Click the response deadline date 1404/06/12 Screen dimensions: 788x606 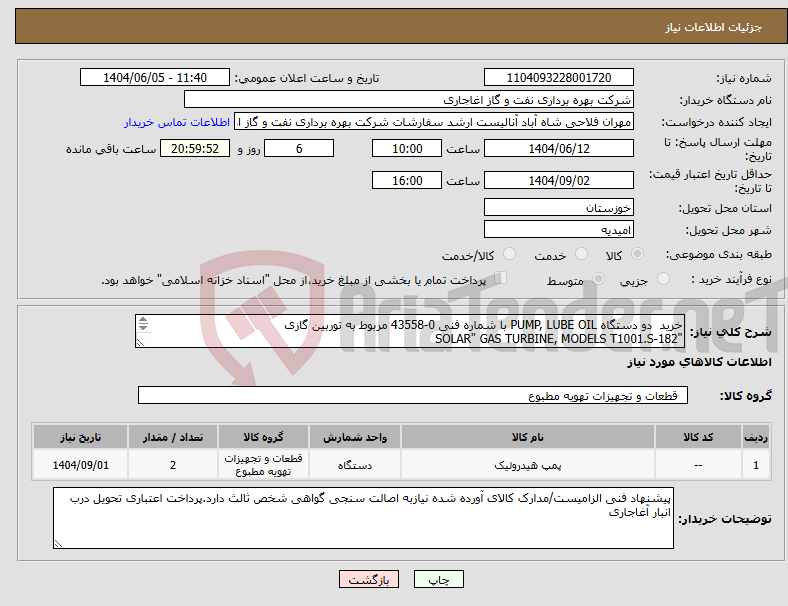(559, 148)
